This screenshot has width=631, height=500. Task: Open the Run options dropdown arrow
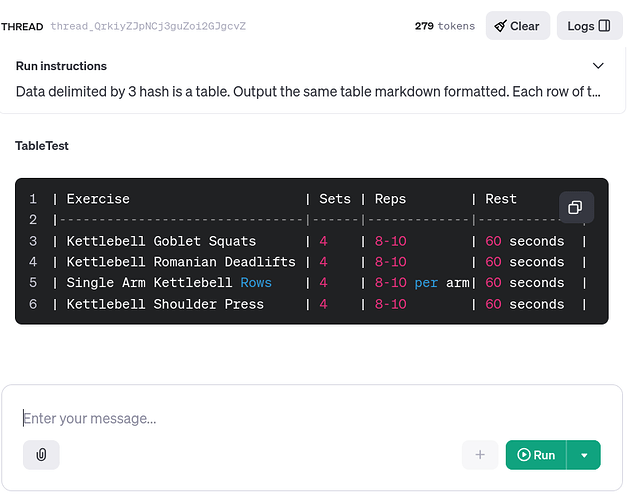click(584, 455)
